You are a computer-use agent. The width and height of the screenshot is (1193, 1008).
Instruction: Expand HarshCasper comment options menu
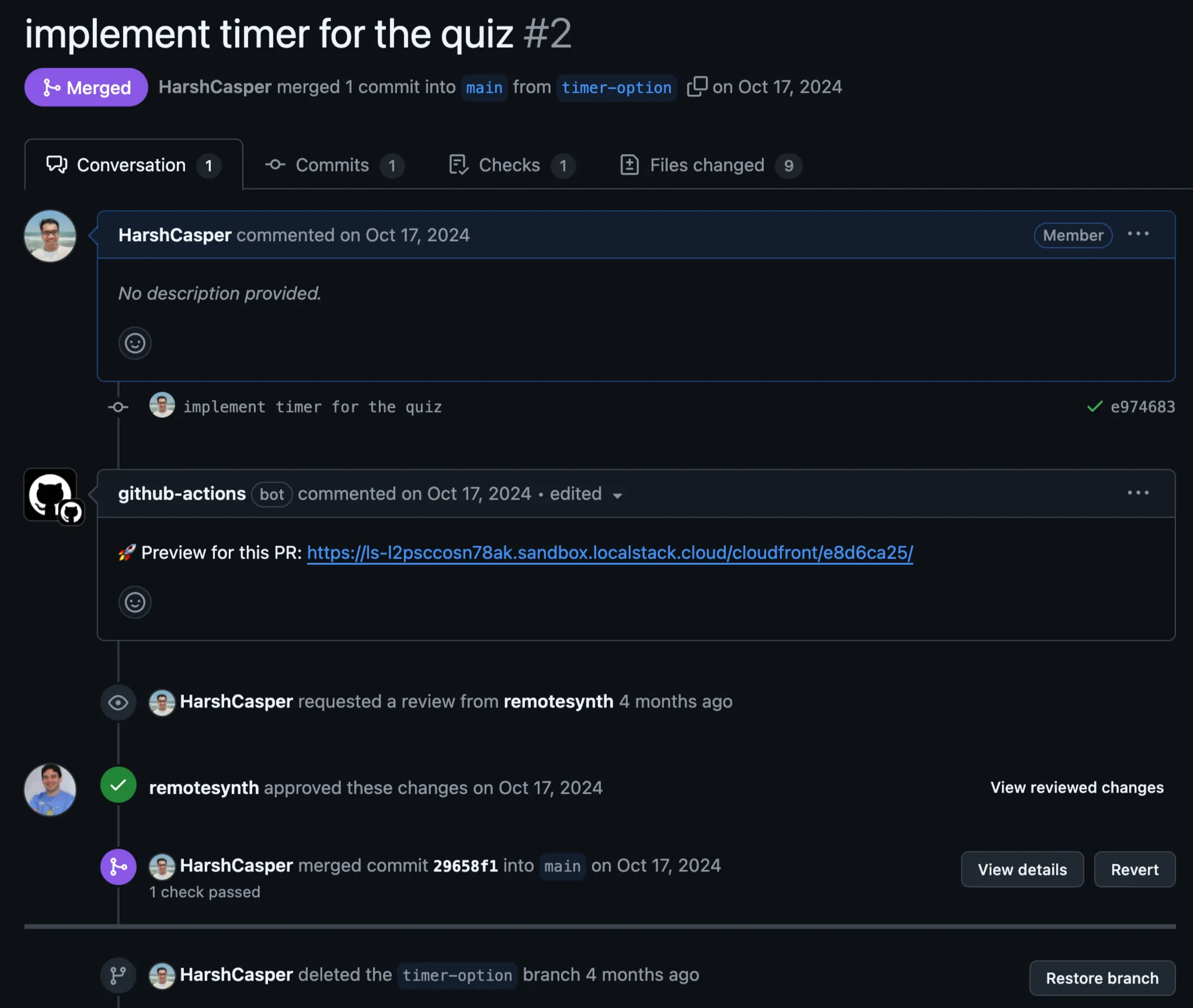(x=1138, y=234)
